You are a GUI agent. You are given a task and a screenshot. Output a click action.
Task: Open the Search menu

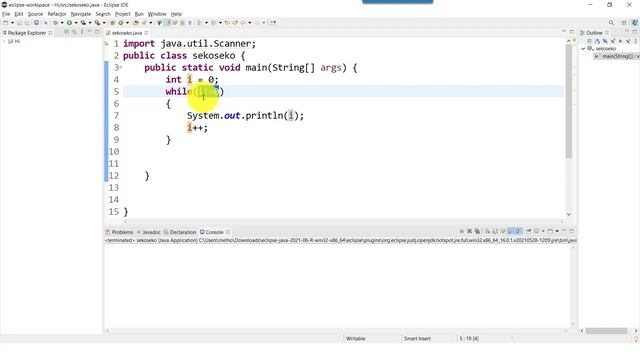(103, 14)
